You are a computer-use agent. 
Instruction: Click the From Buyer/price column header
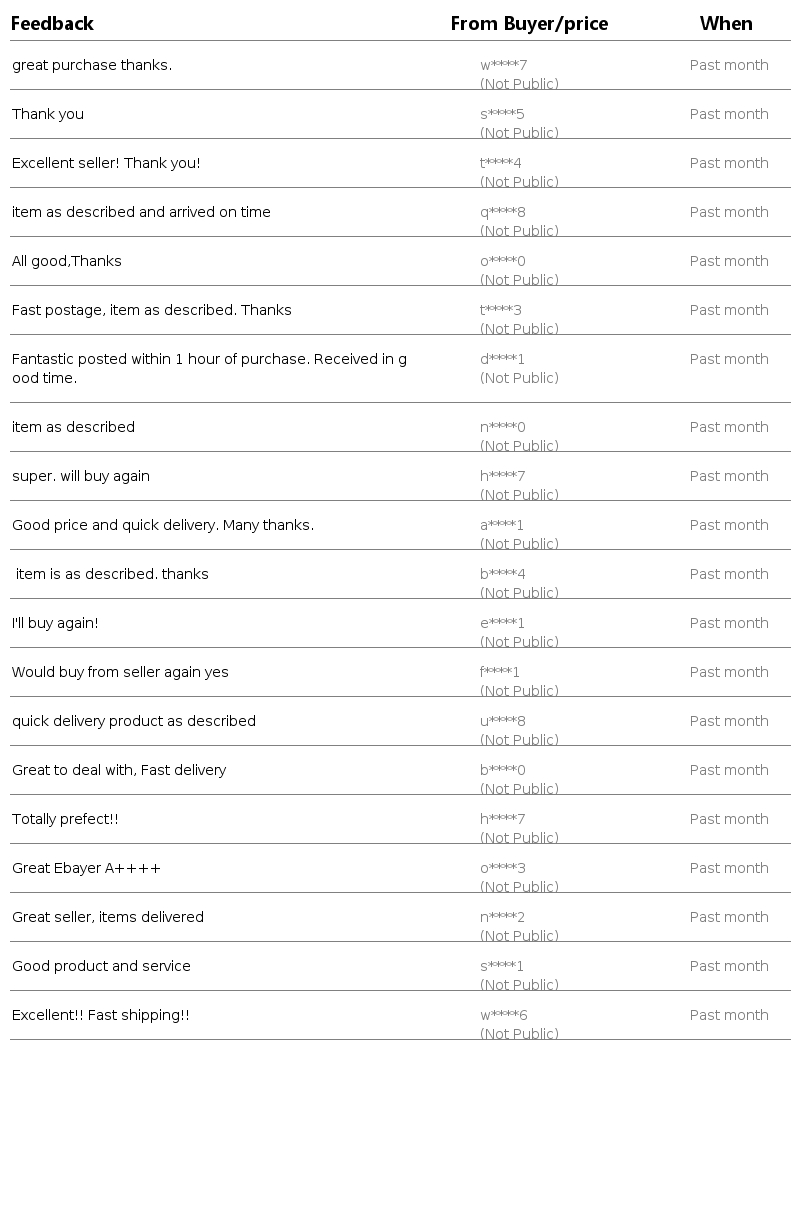click(529, 23)
